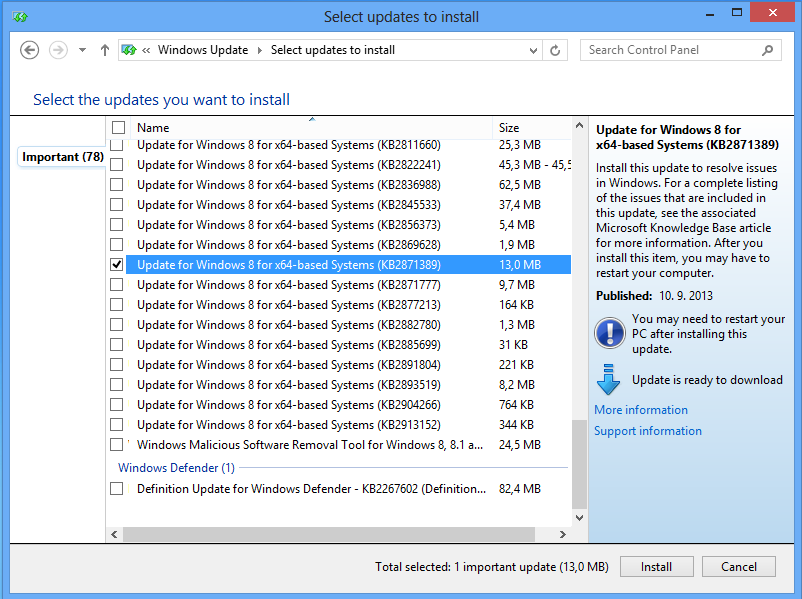Image resolution: width=802 pixels, height=599 pixels.
Task: Collapse the Windows Defender (1) group
Action: 176,468
